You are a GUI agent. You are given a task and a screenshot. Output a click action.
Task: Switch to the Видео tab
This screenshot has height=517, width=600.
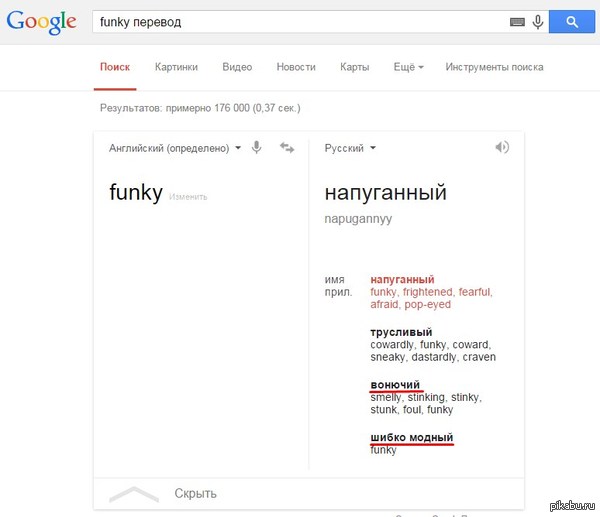pos(237,67)
